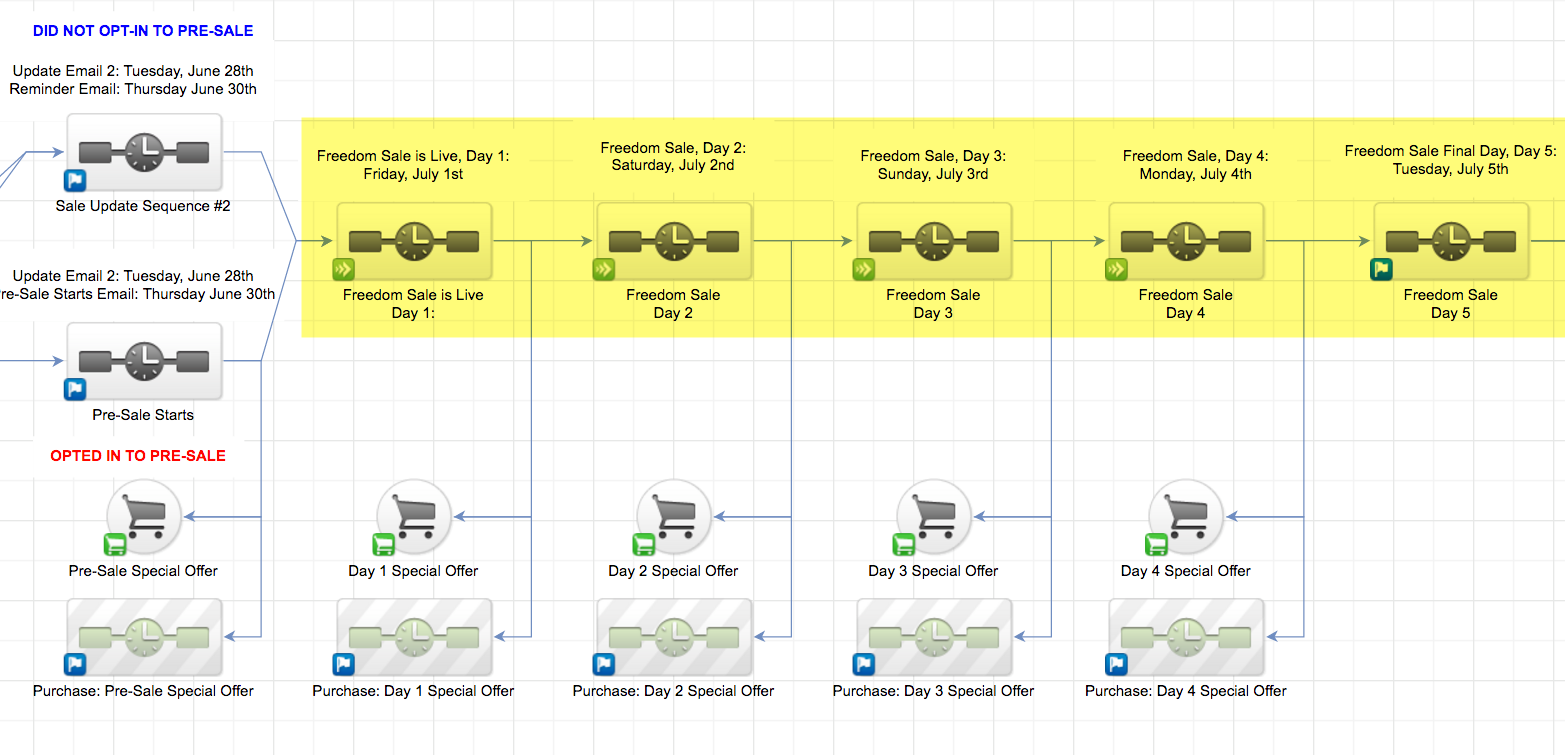1565x755 pixels.
Task: Open the Freedom Sale Day 2 sequence
Action: pyautogui.click(x=674, y=242)
